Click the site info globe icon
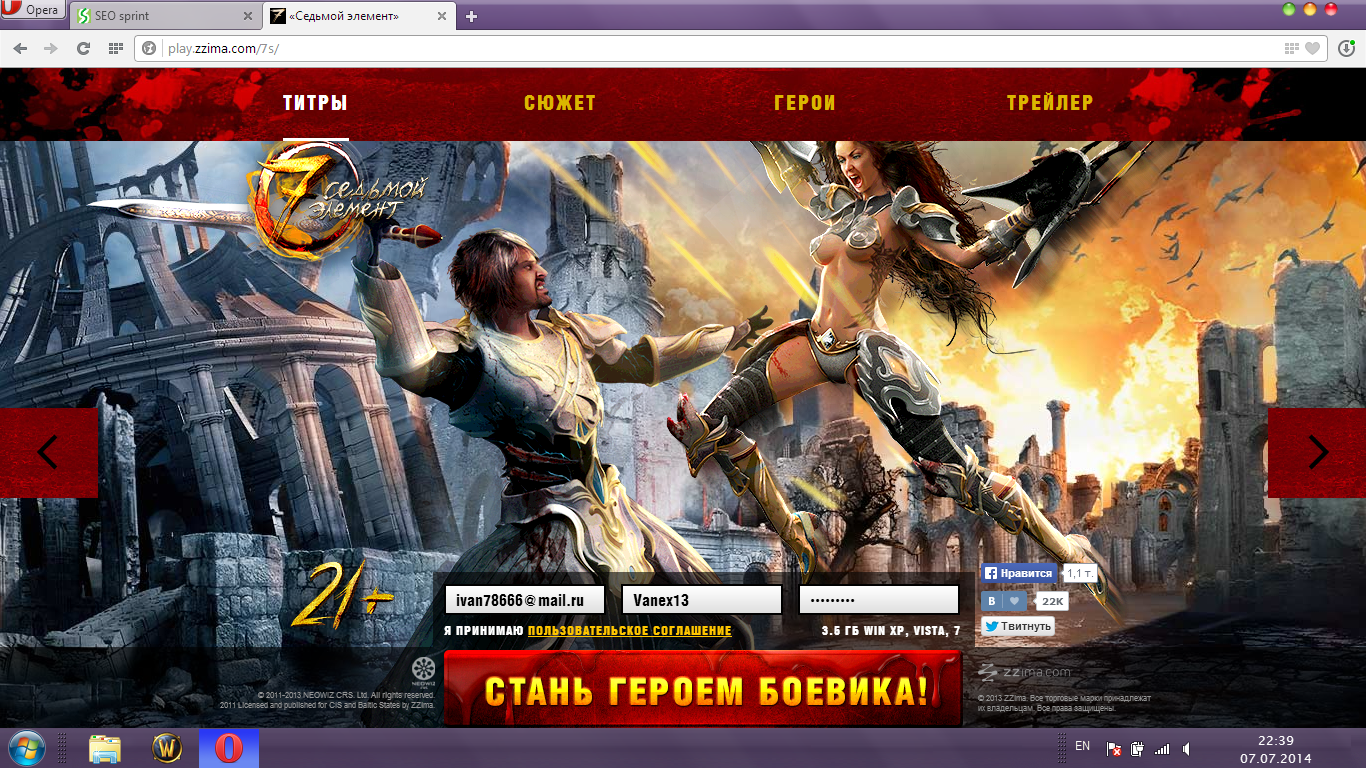The image size is (1366, 768). click(150, 48)
